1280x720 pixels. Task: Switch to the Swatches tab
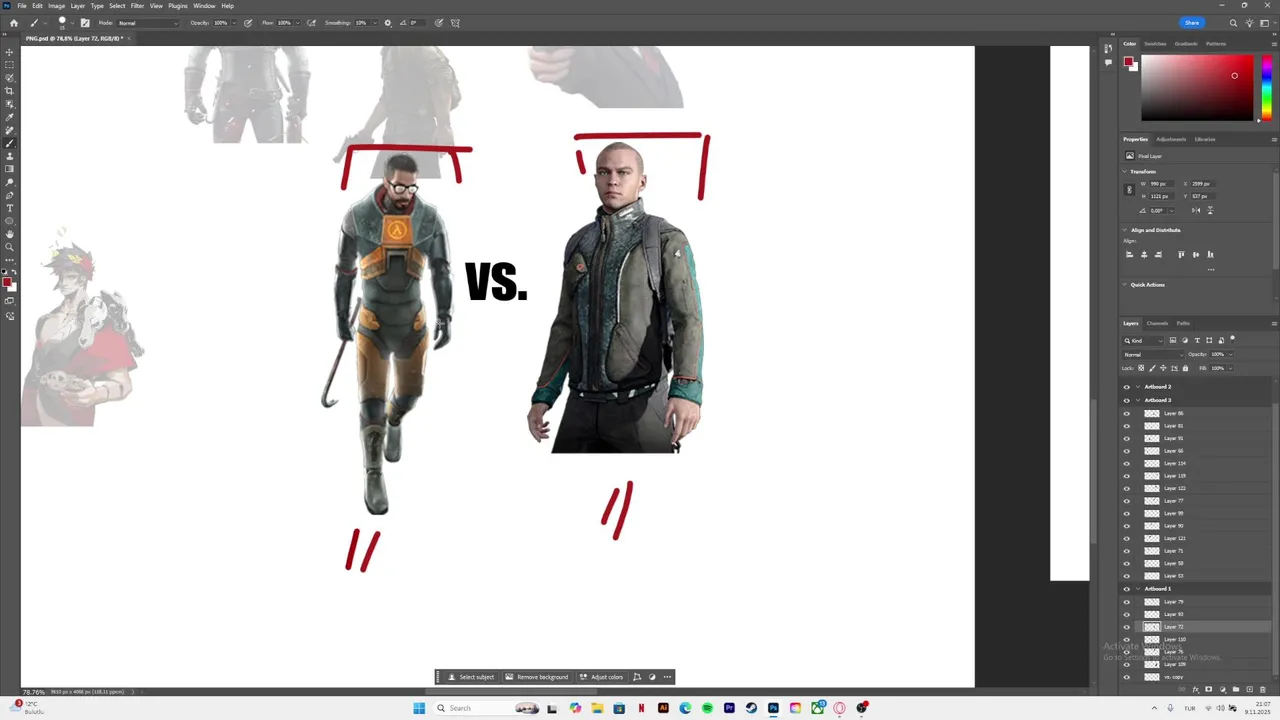point(1155,44)
